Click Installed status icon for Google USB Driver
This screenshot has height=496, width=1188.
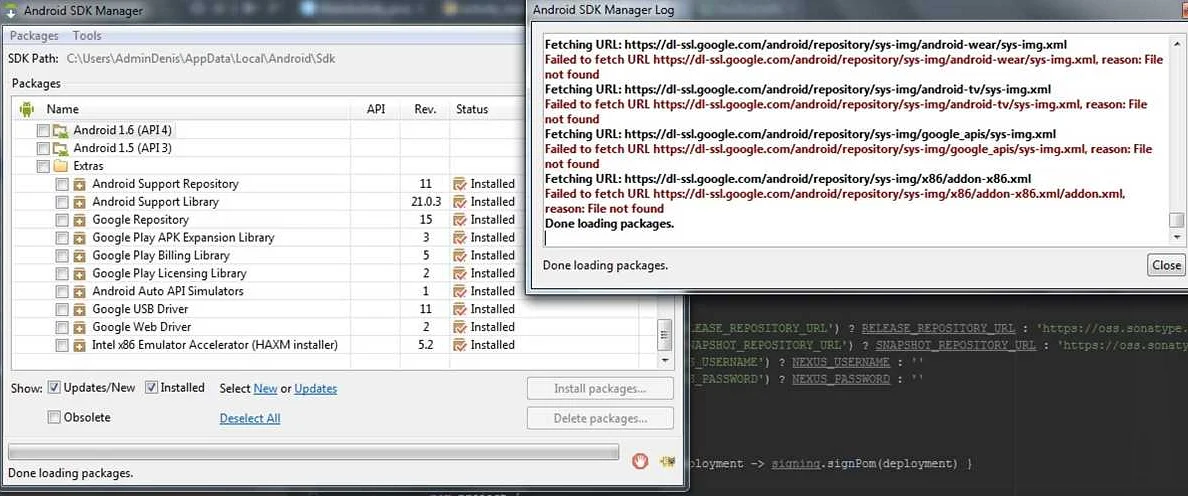(460, 309)
